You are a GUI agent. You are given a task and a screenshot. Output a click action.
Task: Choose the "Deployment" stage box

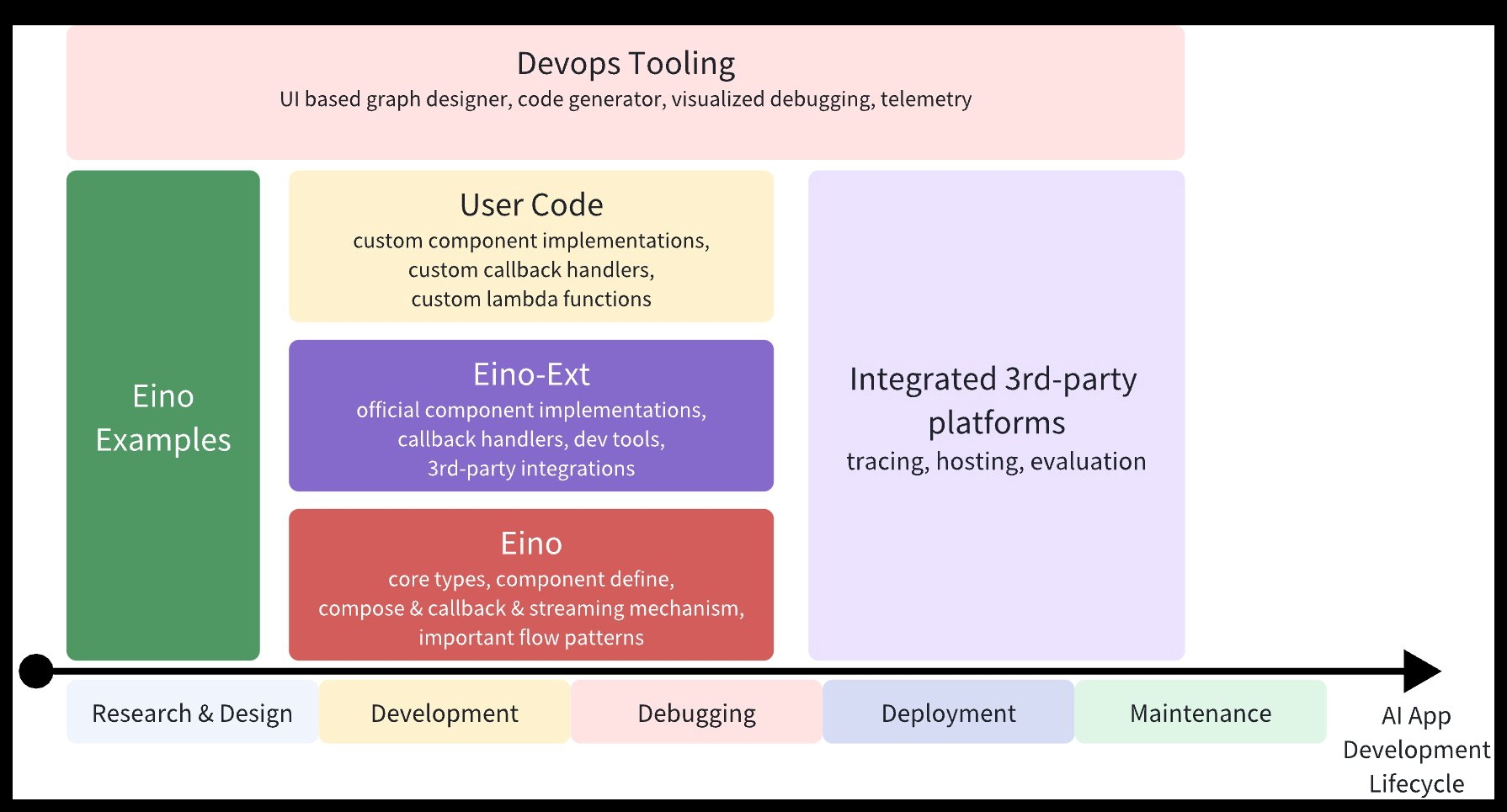(948, 712)
